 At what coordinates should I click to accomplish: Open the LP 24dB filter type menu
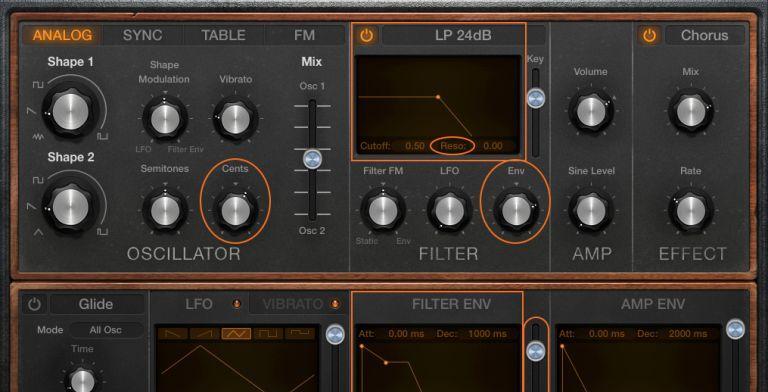(x=463, y=35)
